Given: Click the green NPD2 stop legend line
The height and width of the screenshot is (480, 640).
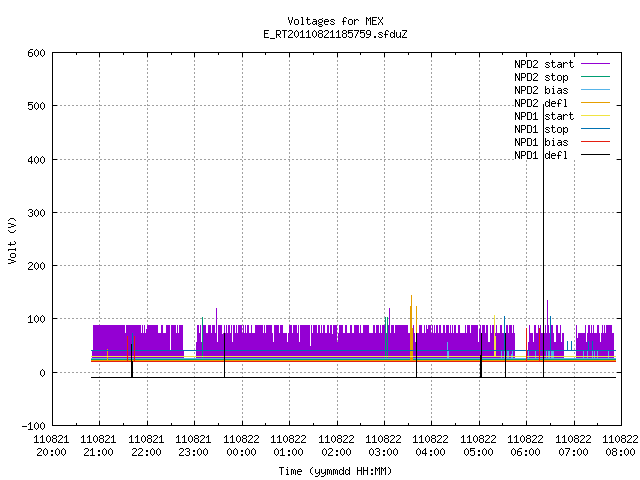Looking at the screenshot, I should pos(596,77).
